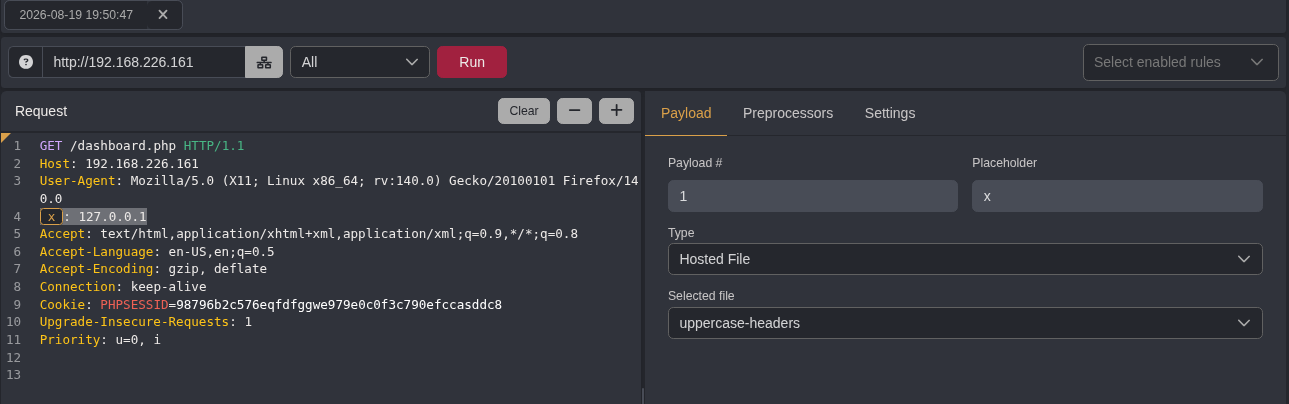Click the Accept: text/html header line
The image size is (1289, 404).
(309, 234)
